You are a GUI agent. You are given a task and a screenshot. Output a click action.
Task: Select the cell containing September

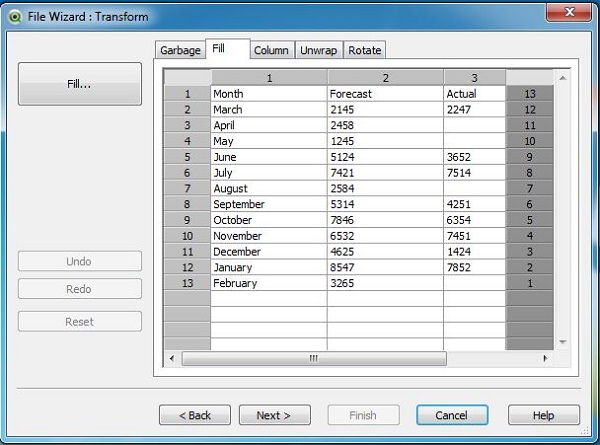click(x=268, y=204)
